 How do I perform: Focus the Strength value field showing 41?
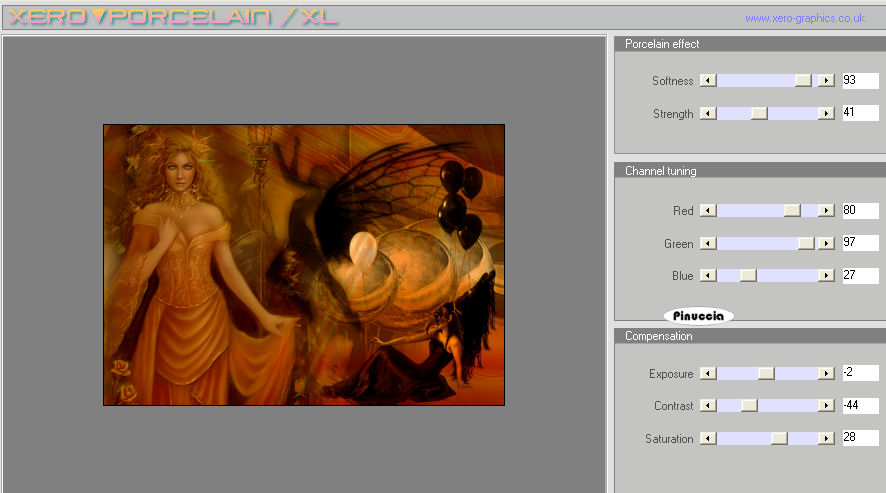(861, 113)
